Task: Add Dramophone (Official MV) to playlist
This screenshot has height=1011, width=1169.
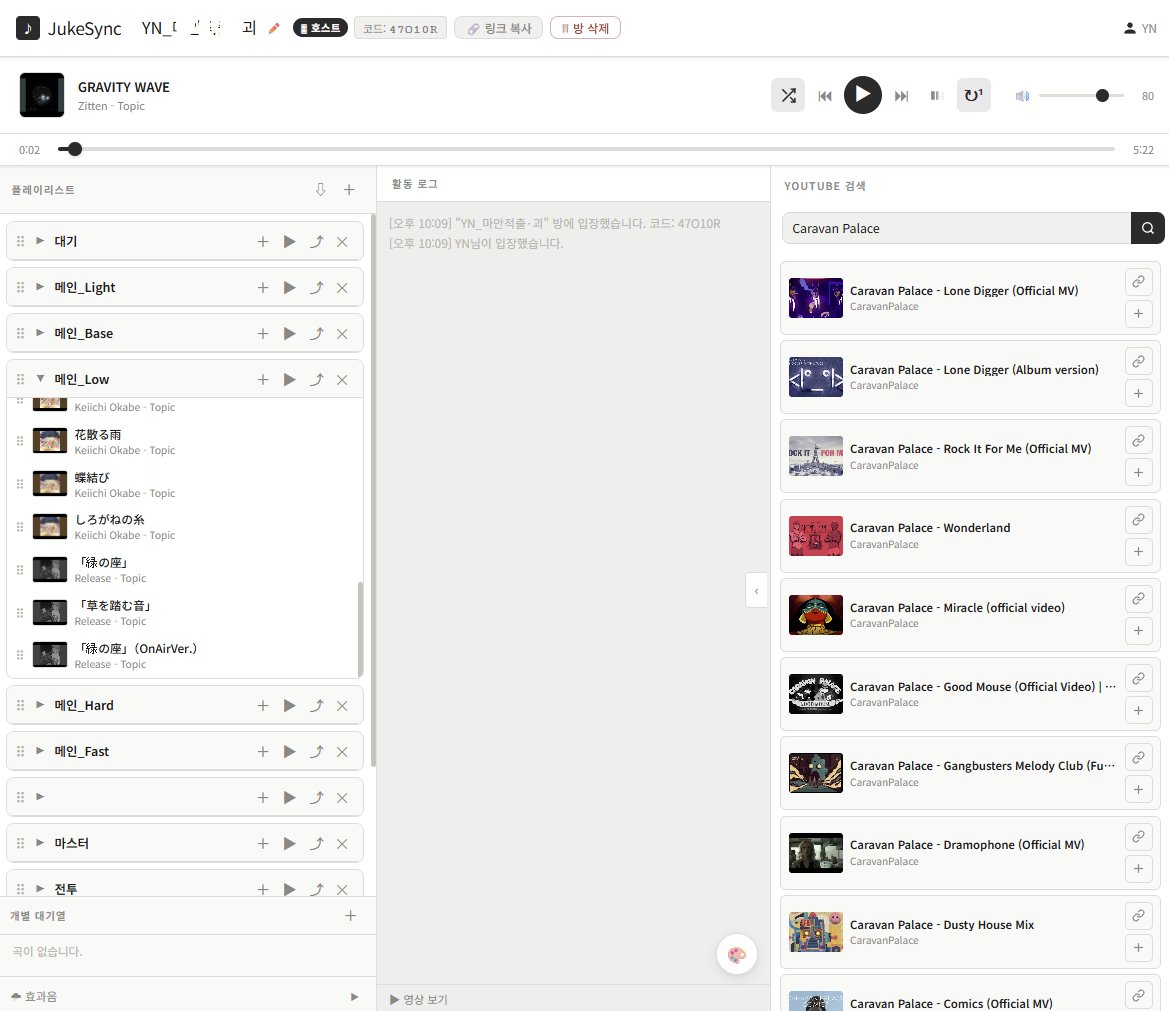Action: point(1138,869)
